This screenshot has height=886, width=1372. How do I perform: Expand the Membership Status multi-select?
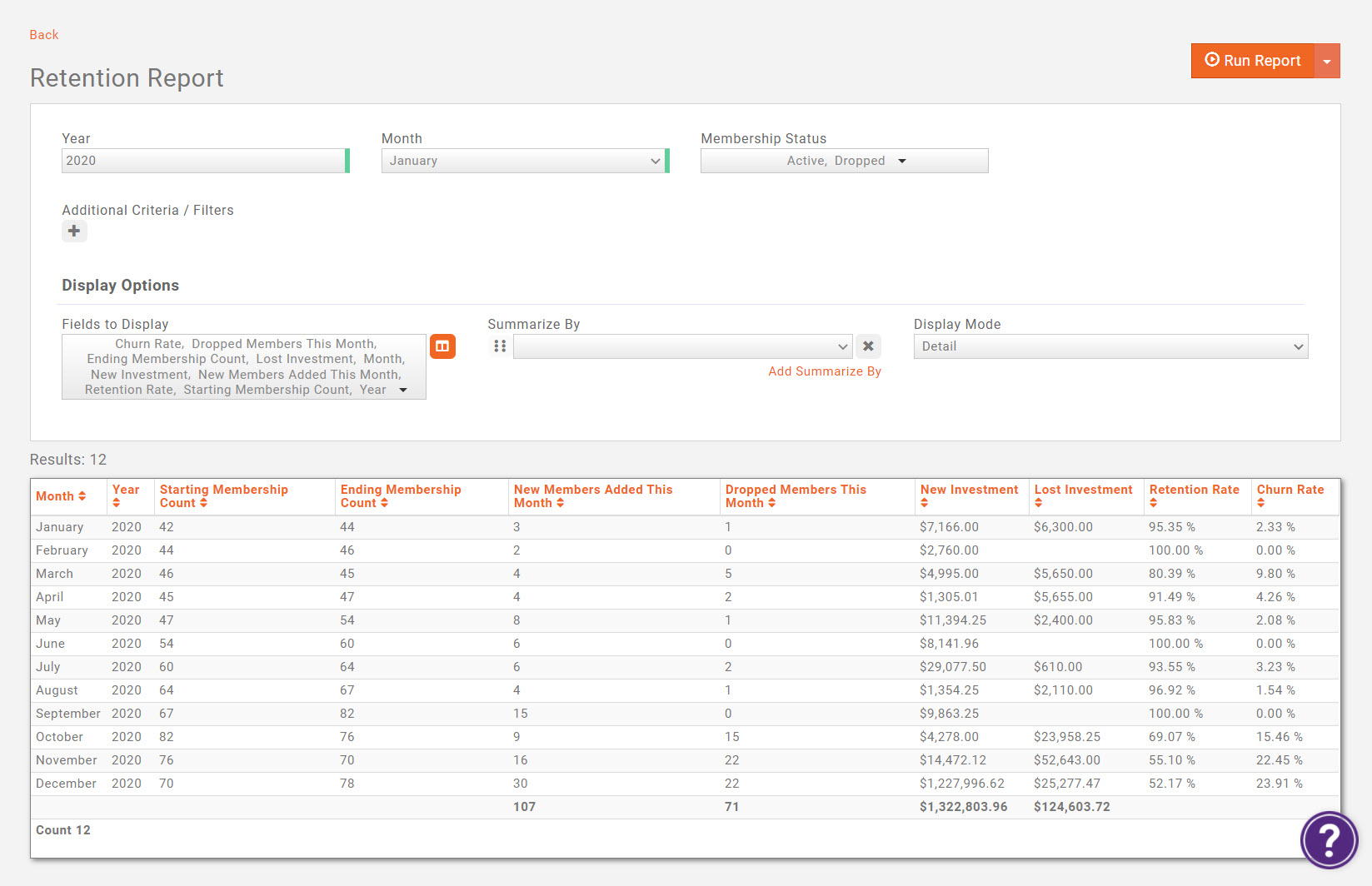[x=844, y=161]
